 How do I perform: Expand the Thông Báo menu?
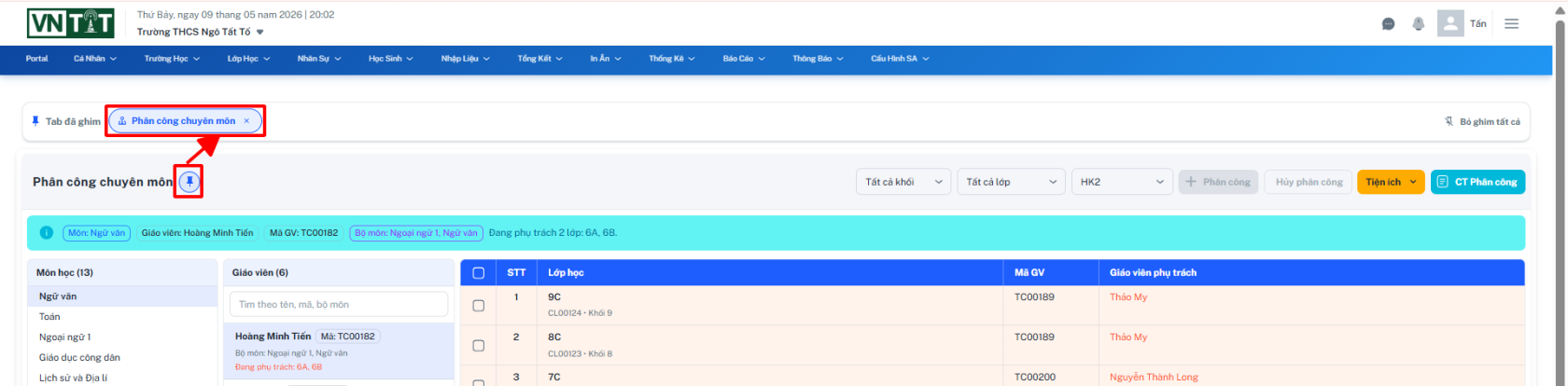tap(818, 59)
